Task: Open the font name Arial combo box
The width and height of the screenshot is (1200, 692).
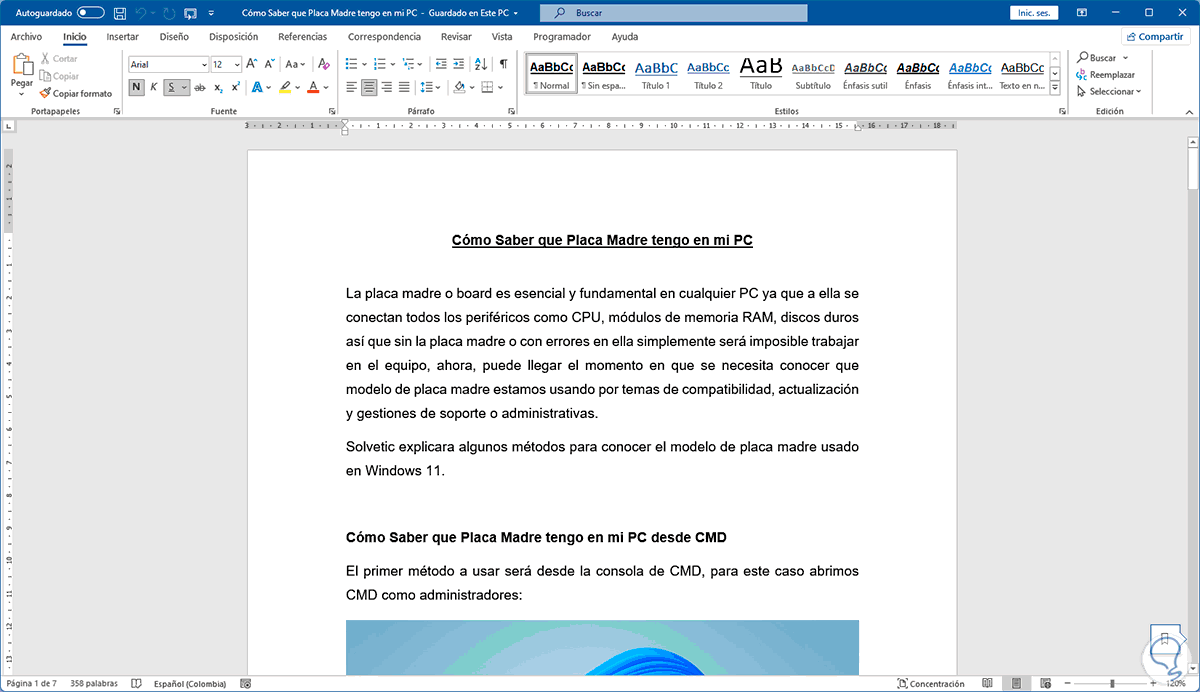Action: [167, 64]
